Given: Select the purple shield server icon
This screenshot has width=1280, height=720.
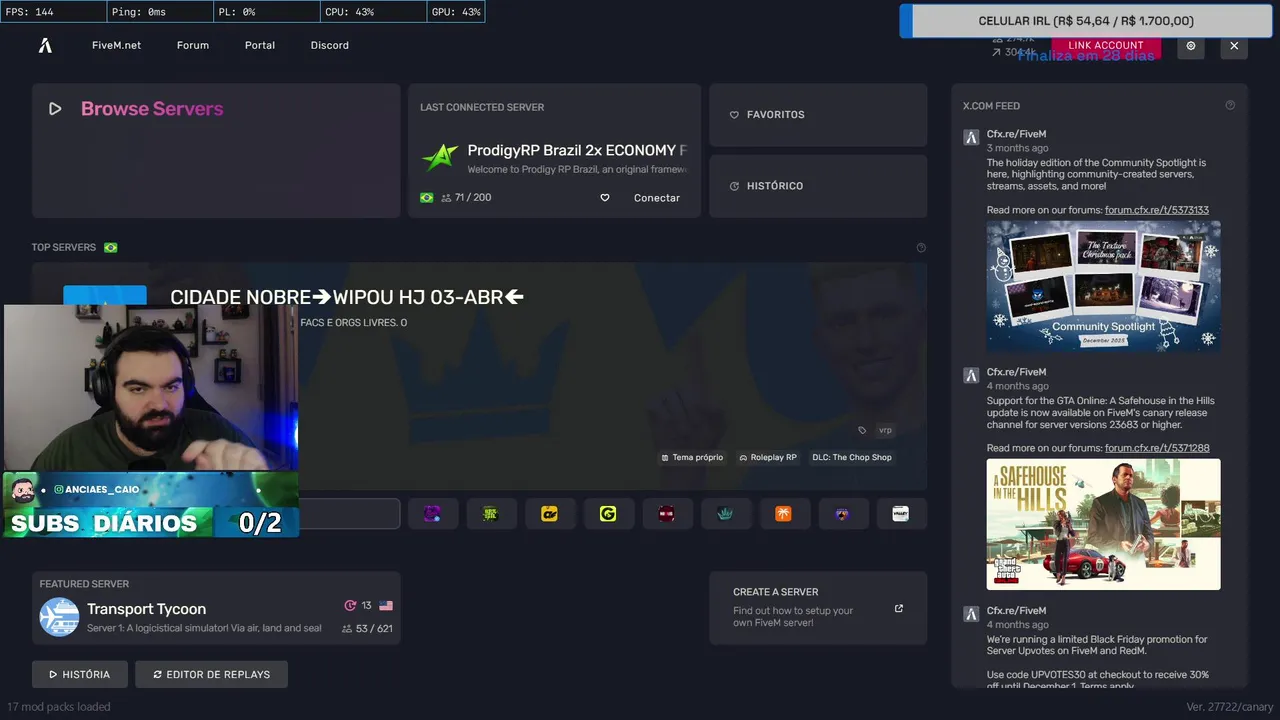Looking at the screenshot, I should coord(843,514).
